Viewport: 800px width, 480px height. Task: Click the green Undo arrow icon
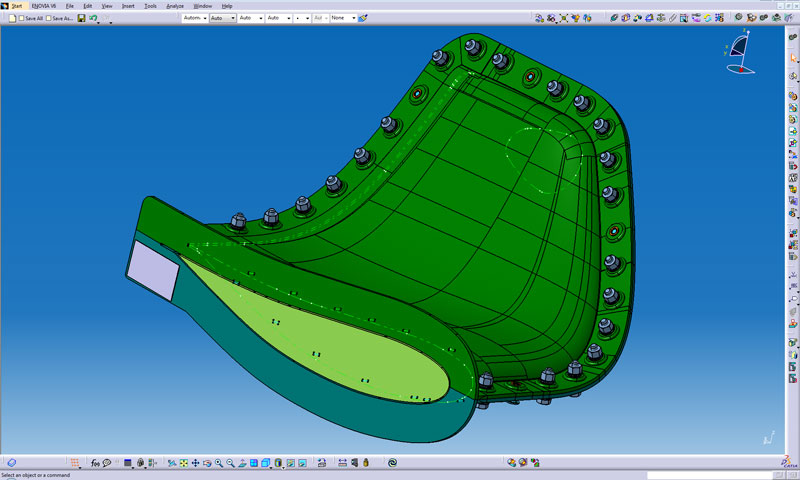pyautogui.click(x=92, y=18)
